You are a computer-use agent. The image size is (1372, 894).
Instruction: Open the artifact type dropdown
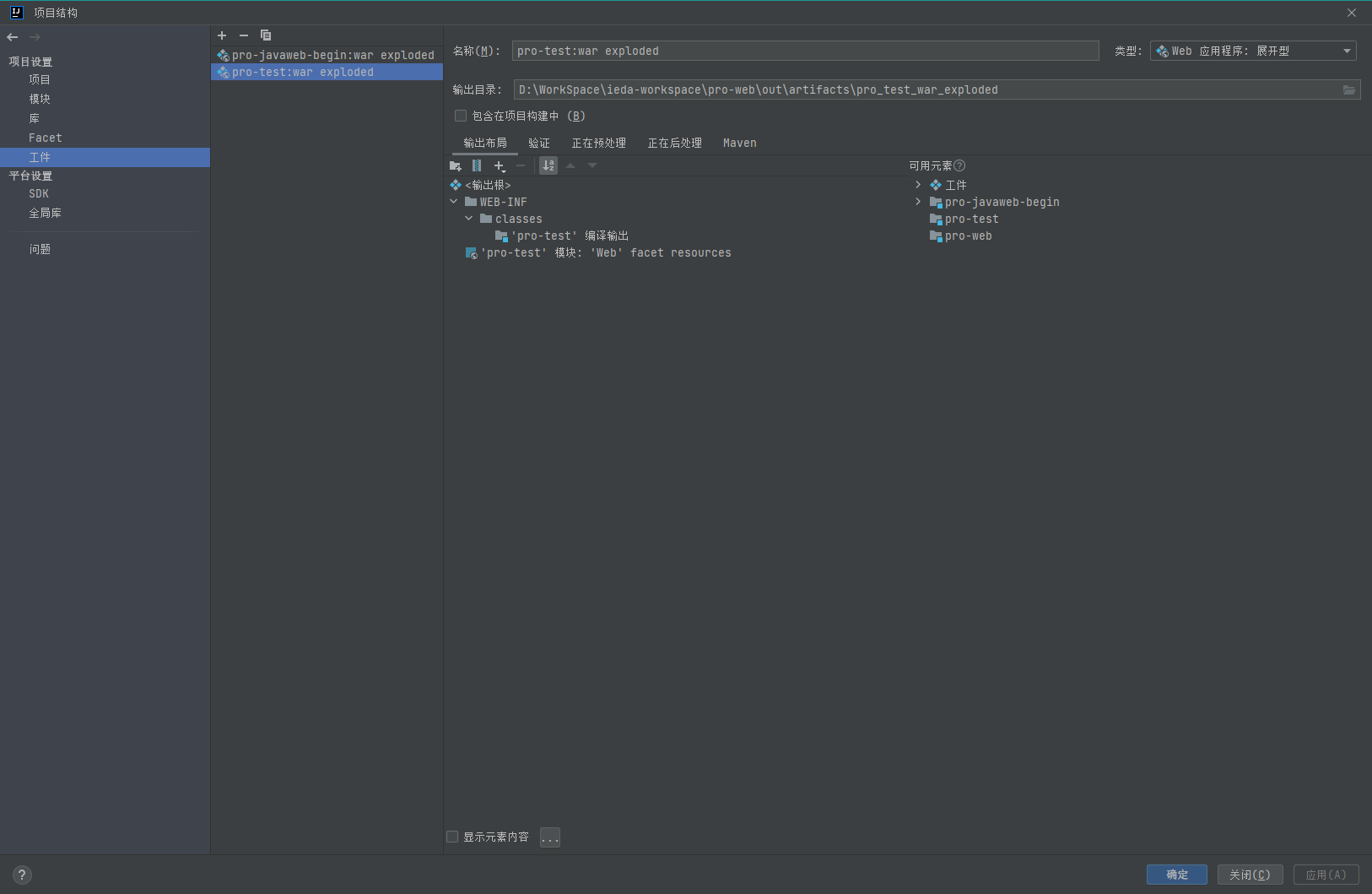(1253, 51)
